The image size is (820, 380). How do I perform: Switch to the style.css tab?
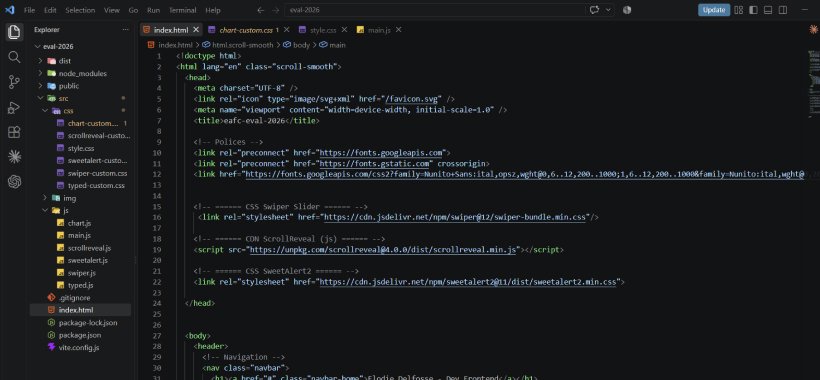323,30
